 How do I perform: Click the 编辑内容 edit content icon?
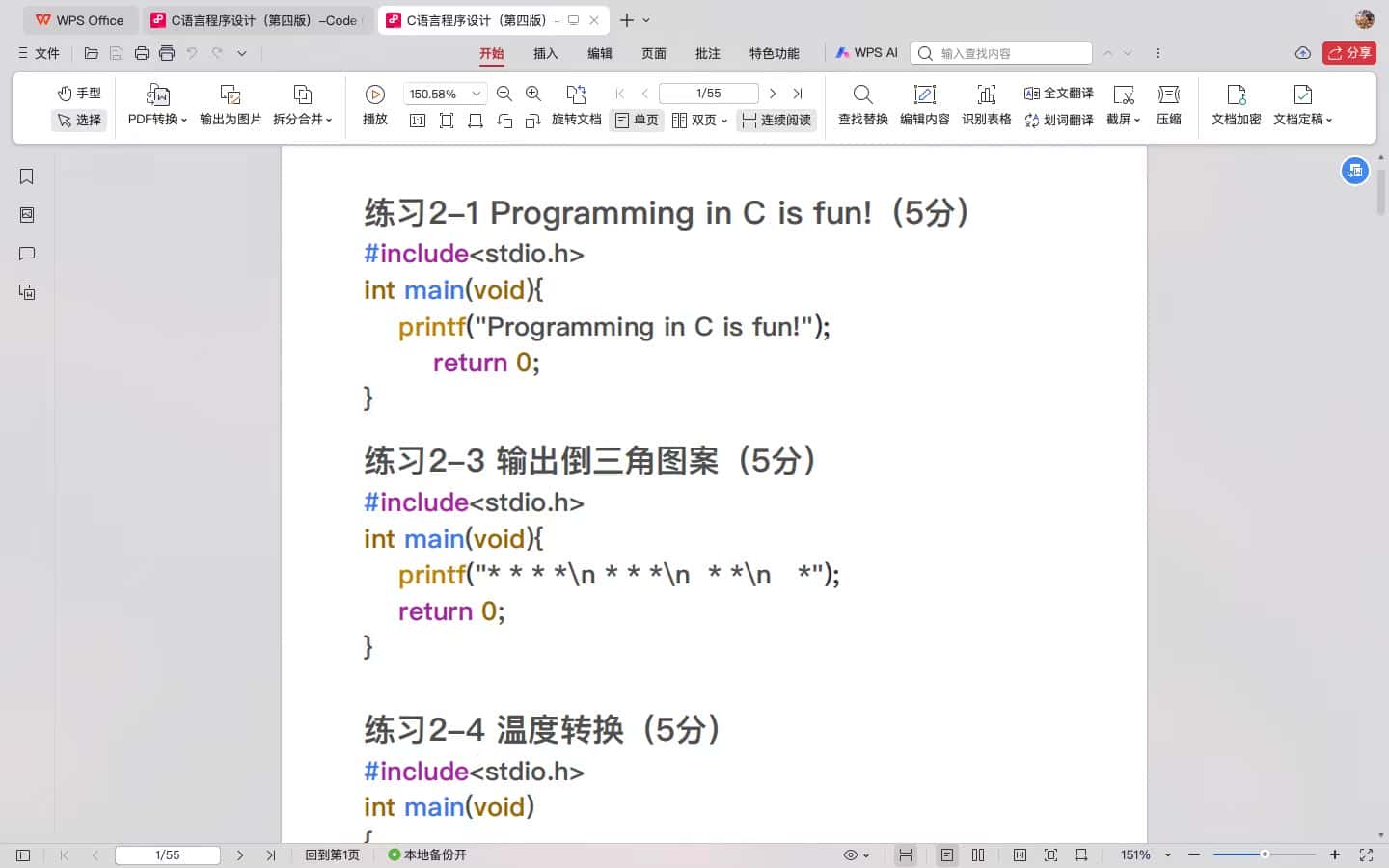click(x=925, y=94)
